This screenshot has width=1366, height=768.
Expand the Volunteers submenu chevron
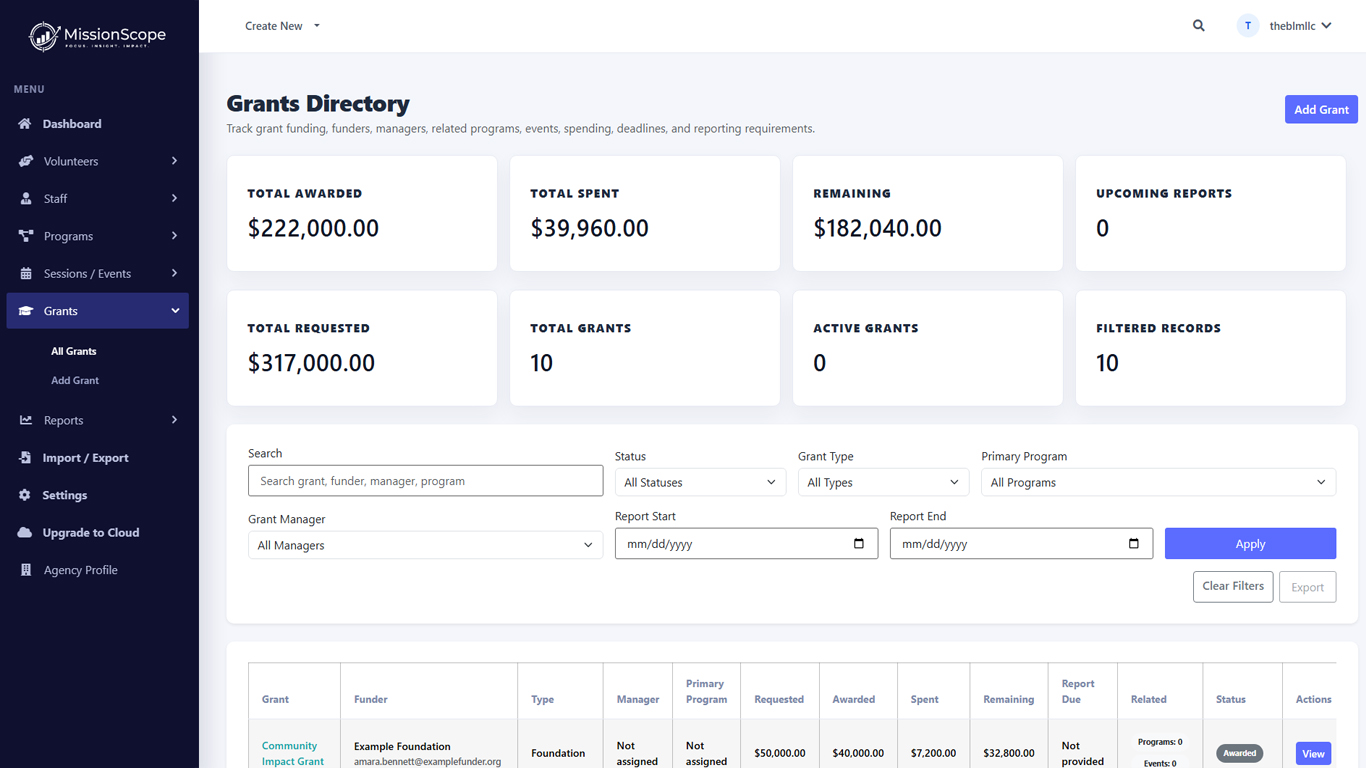click(x=174, y=161)
